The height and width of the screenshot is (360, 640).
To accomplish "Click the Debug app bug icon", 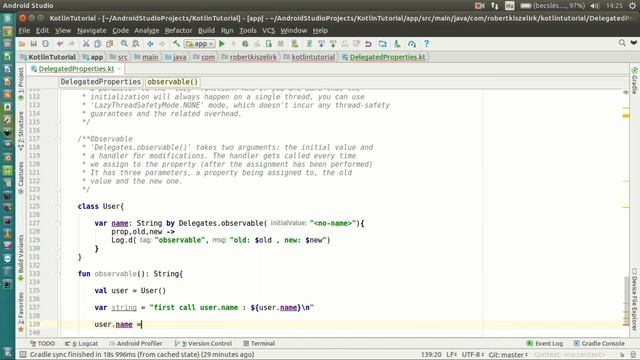I will click(x=245, y=44).
